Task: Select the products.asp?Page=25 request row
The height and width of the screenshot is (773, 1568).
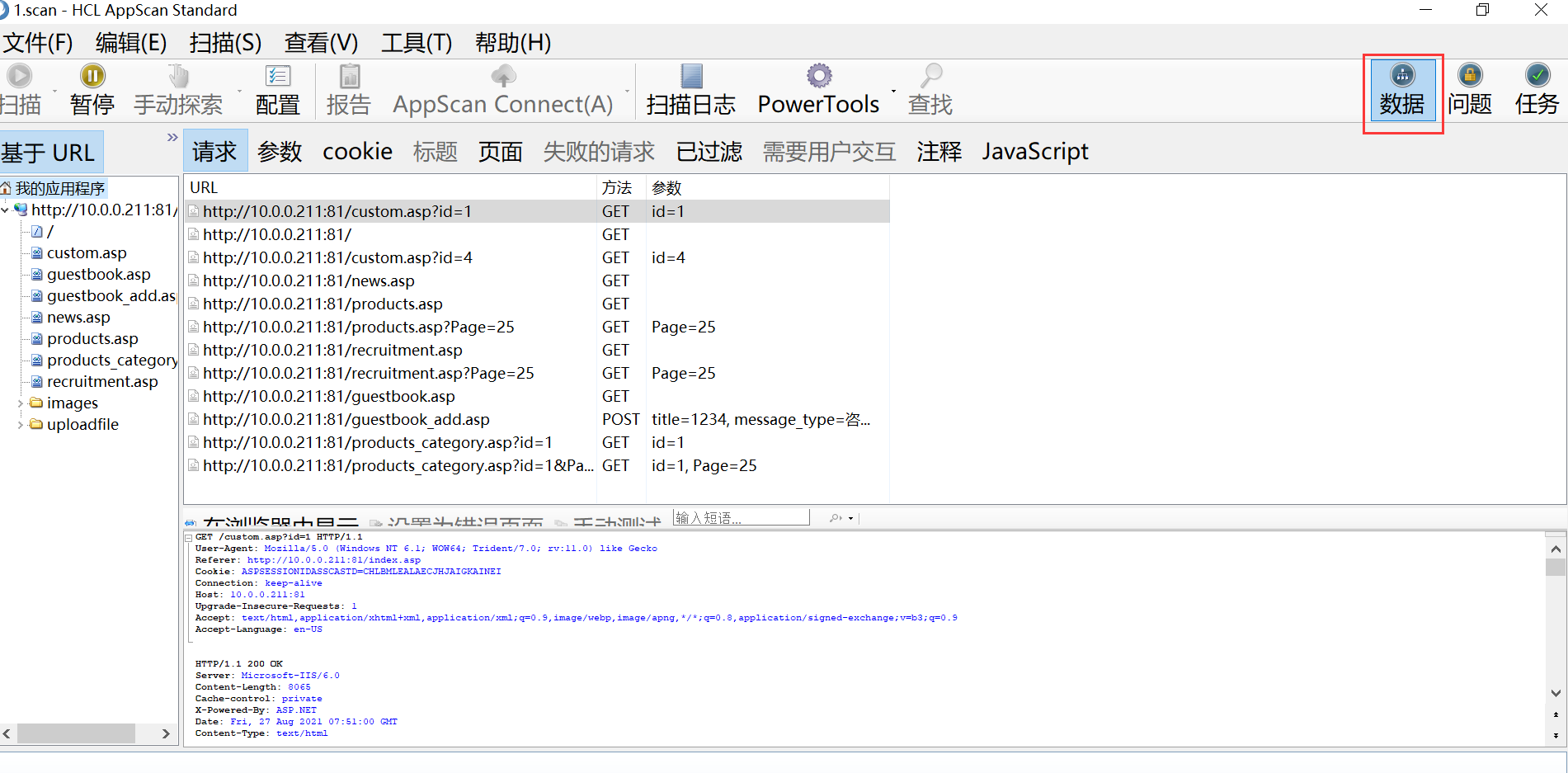Action: click(x=537, y=327)
